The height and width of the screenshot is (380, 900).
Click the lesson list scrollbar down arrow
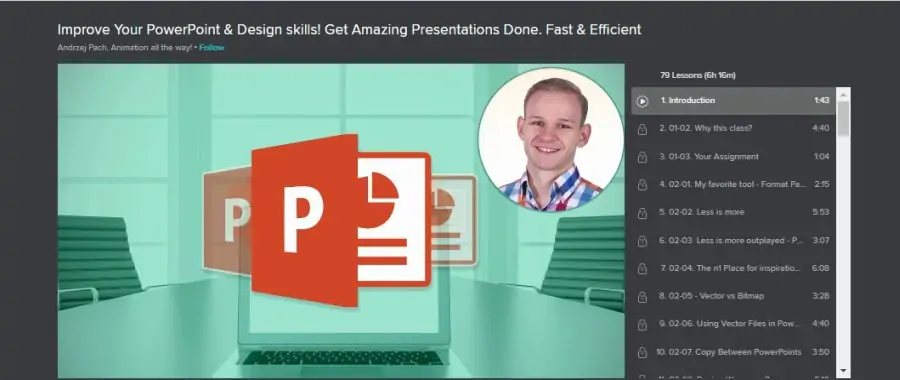[843, 370]
